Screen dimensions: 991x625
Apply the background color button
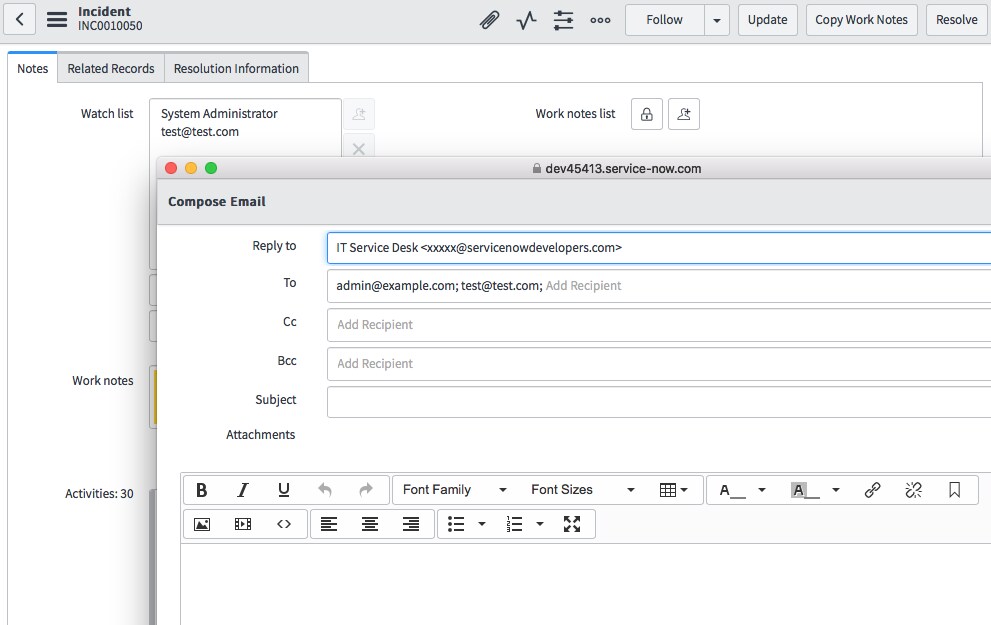805,490
